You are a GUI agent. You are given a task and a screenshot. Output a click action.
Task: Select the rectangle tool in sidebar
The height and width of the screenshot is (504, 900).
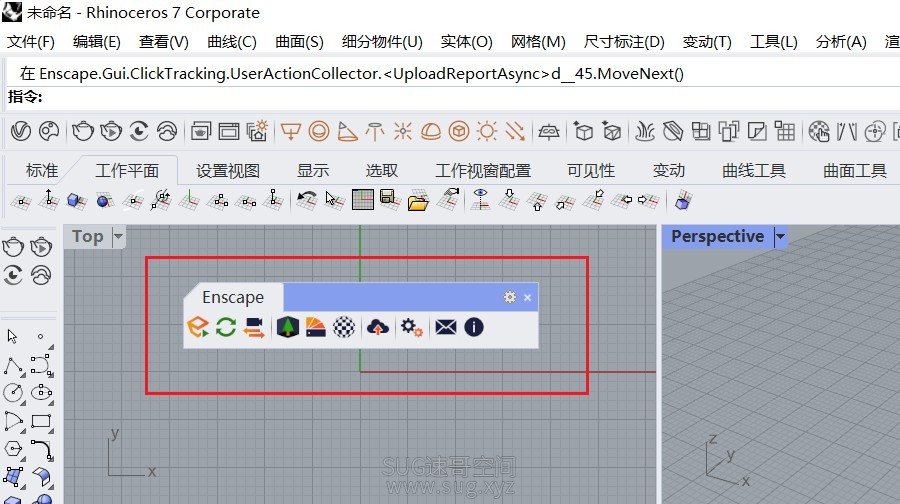(x=41, y=421)
